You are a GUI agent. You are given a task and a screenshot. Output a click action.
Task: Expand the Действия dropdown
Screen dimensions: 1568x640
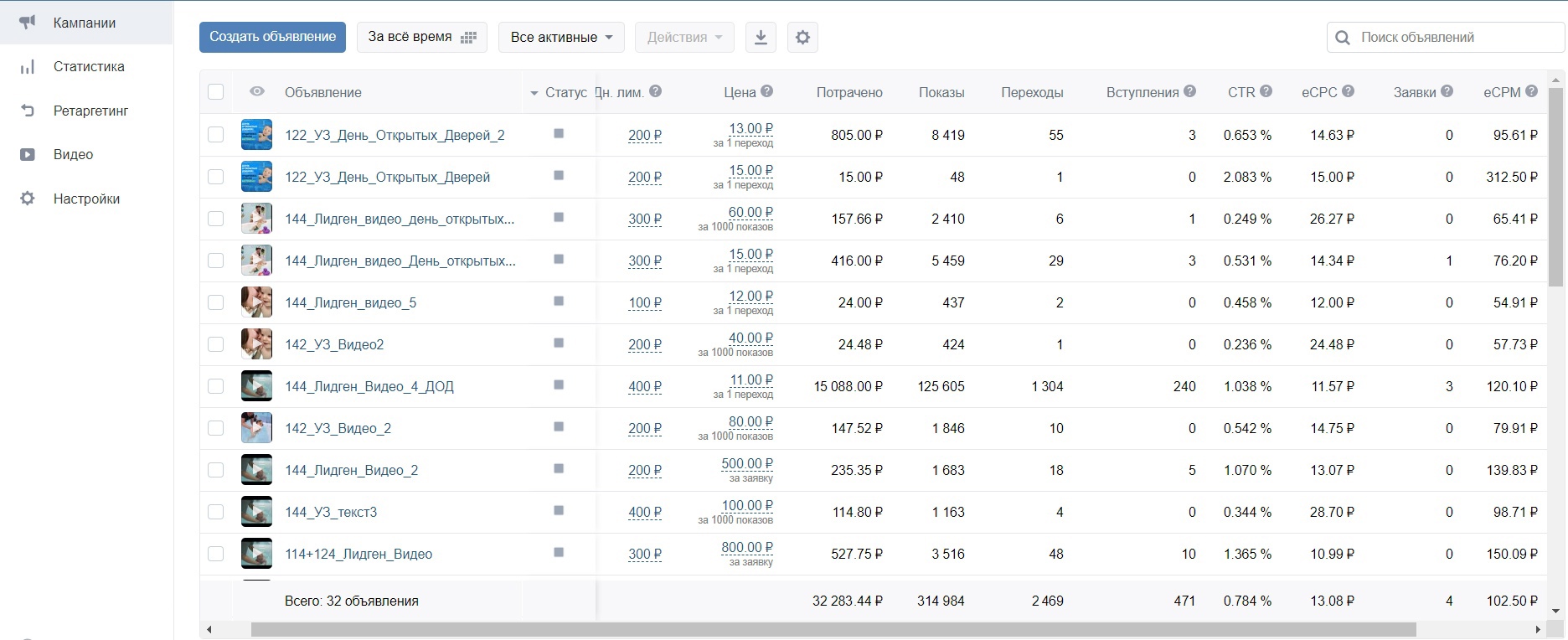(x=684, y=38)
